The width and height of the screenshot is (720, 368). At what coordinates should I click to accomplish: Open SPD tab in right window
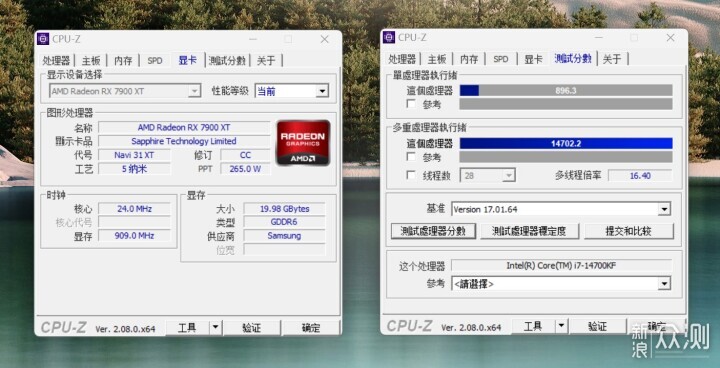pyautogui.click(x=501, y=59)
